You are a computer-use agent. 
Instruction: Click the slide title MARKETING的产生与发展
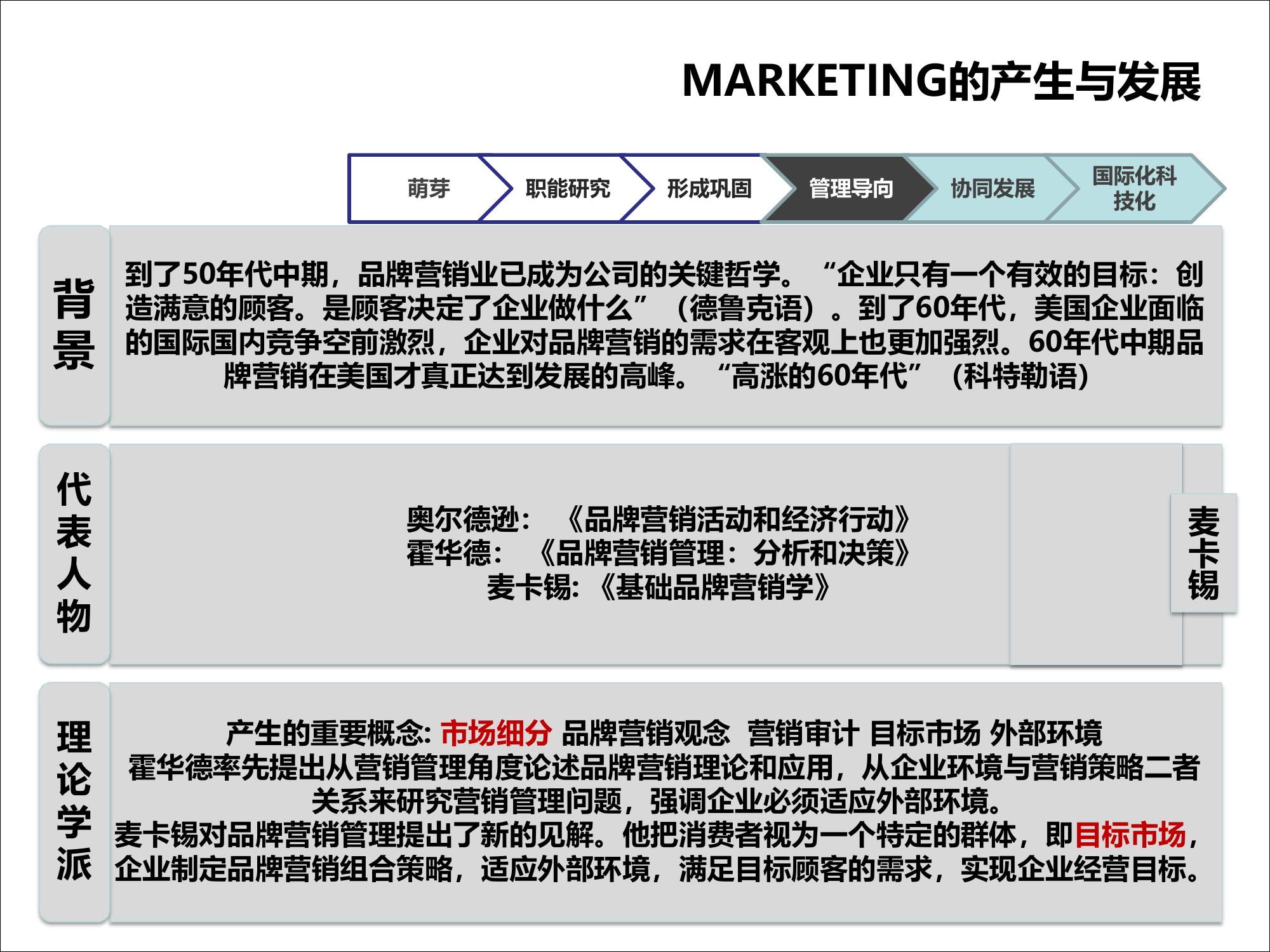point(941,83)
